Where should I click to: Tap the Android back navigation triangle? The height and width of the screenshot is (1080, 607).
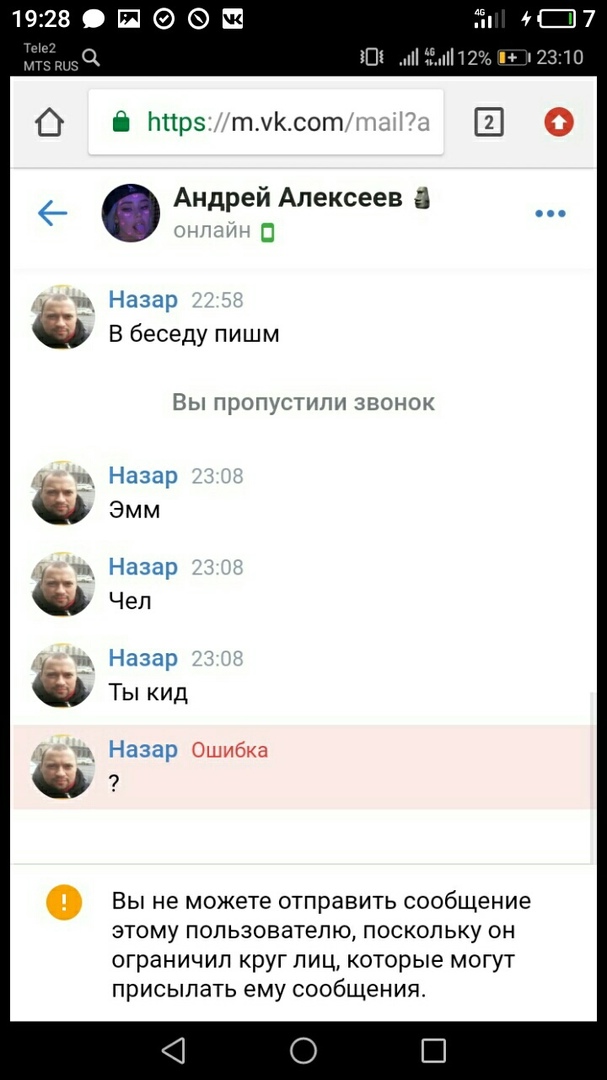pos(174,1050)
